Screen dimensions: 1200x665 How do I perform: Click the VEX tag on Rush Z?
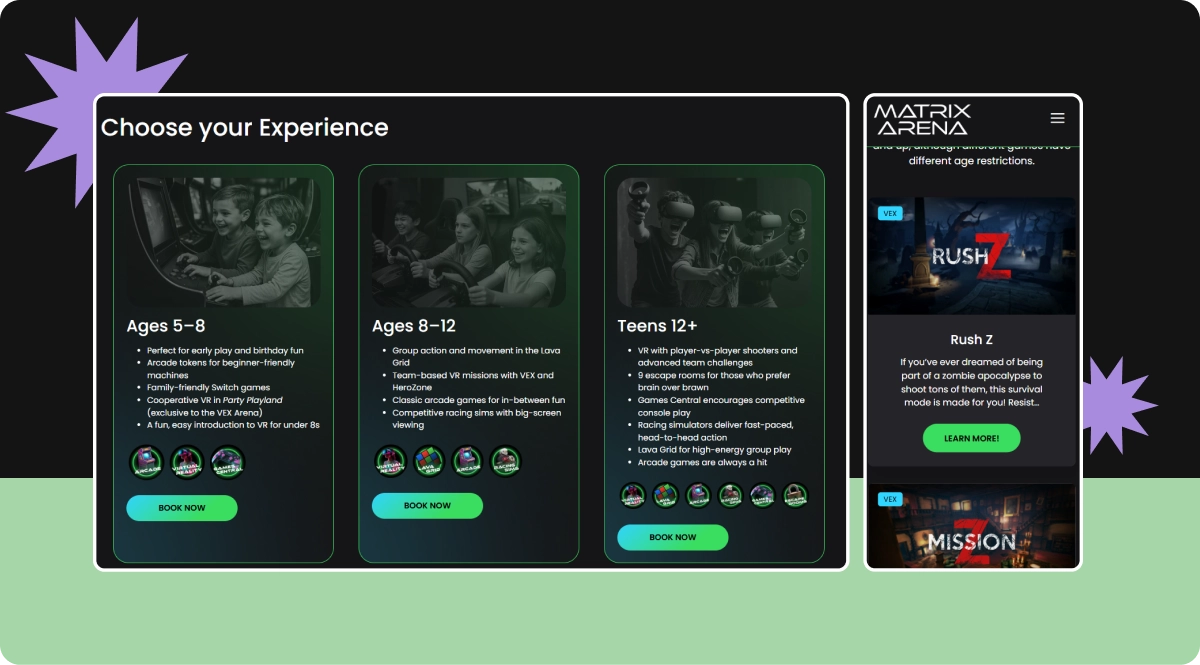[x=890, y=213]
